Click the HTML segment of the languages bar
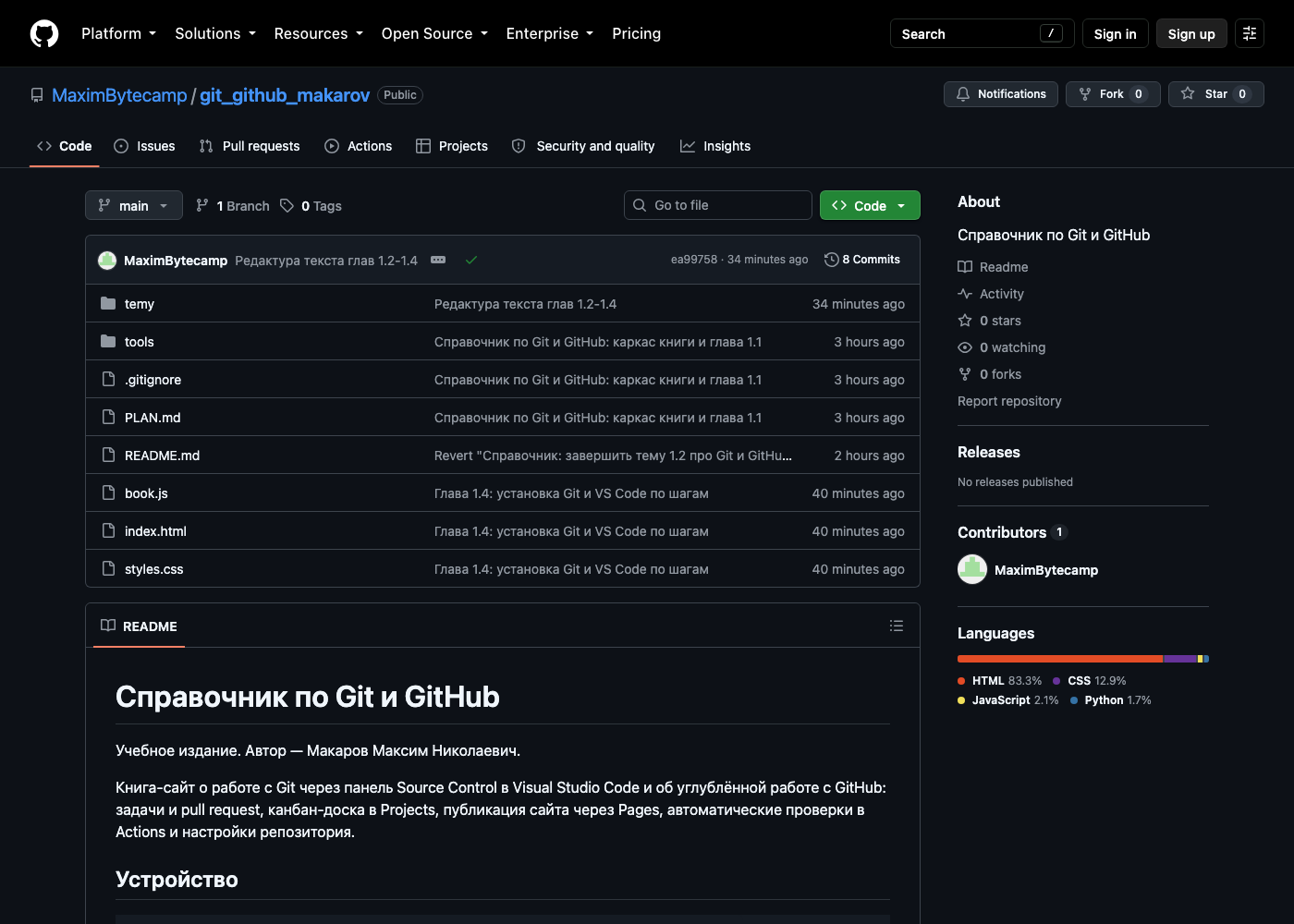The width and height of the screenshot is (1294, 924). pos(1060,659)
